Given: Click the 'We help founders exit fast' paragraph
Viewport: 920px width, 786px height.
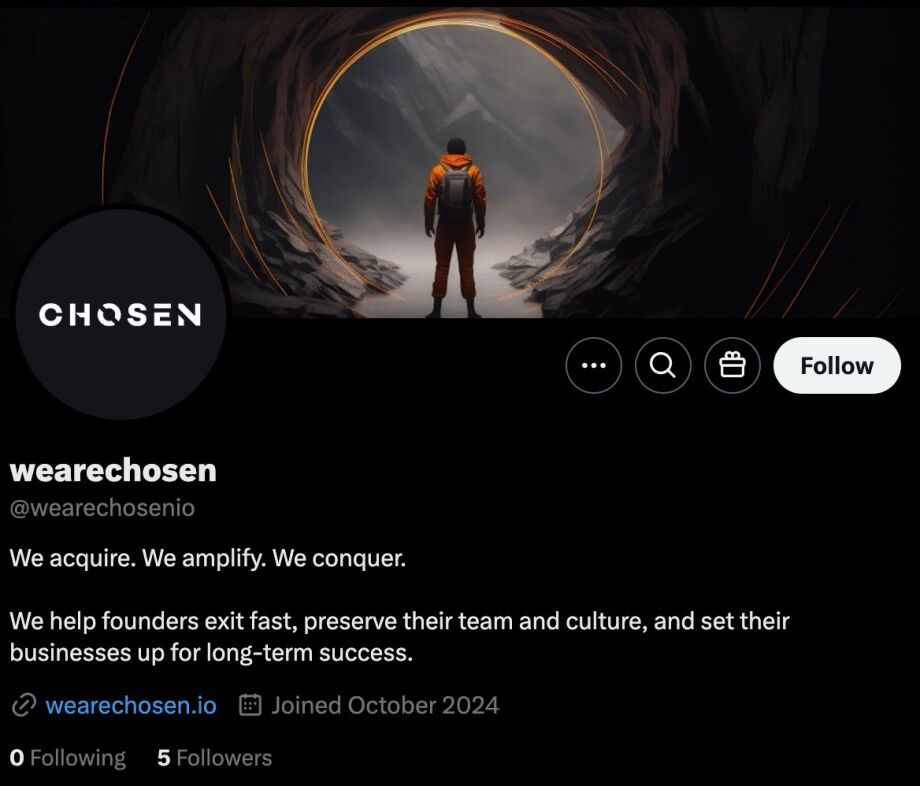Looking at the screenshot, I should [x=400, y=636].
